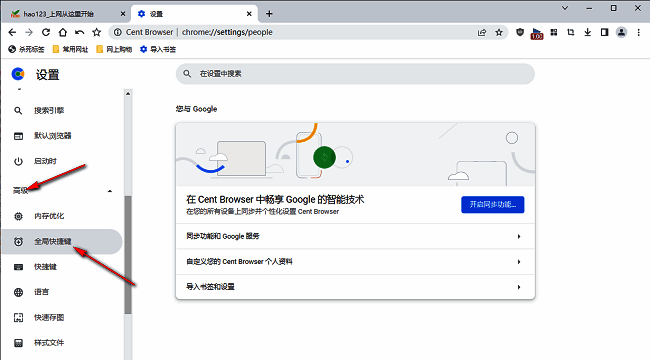Click the default browser sidebar icon
650x360 pixels.
[18, 136]
